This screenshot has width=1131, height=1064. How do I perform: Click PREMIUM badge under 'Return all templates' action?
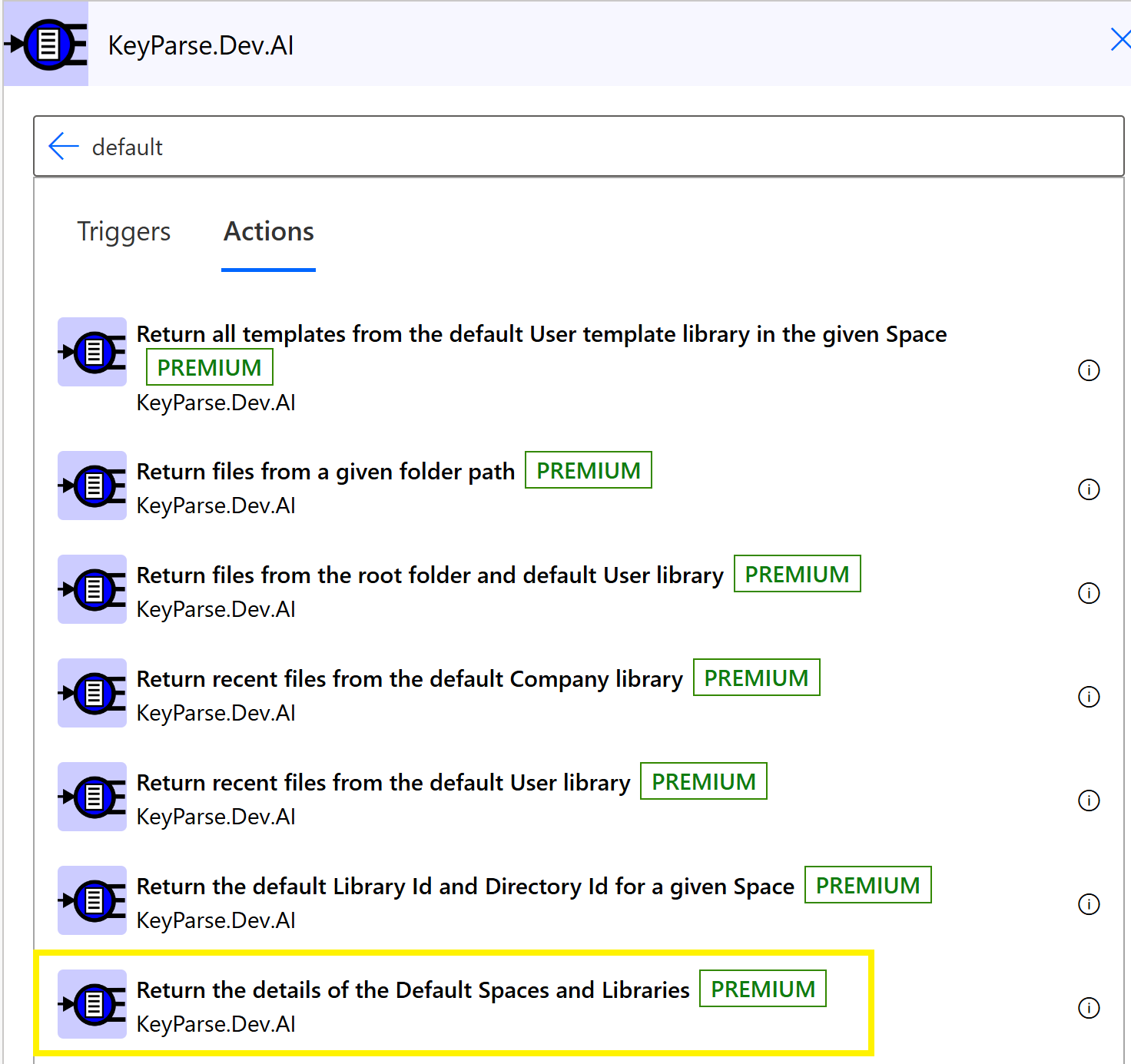210,367
